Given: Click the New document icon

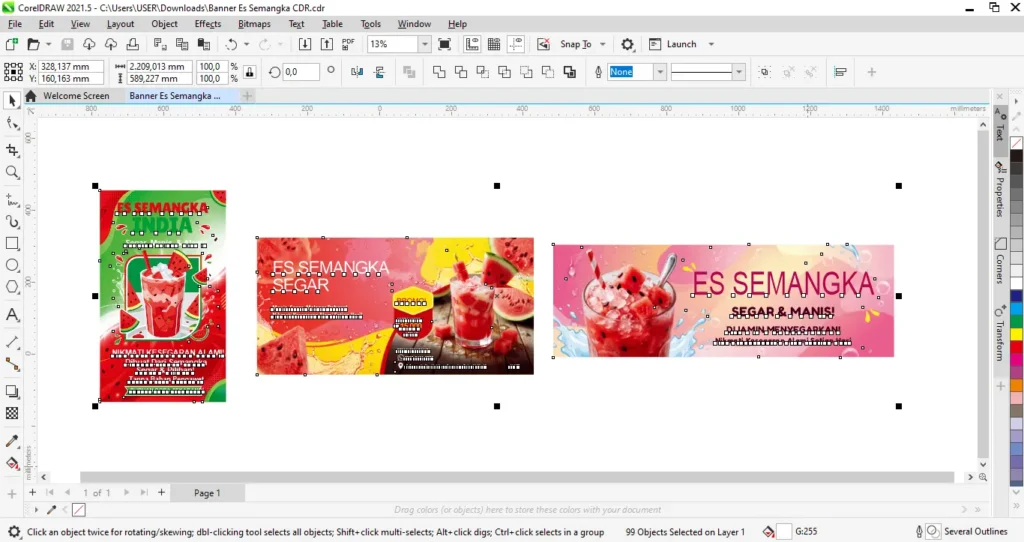Looking at the screenshot, I should coord(11,44).
